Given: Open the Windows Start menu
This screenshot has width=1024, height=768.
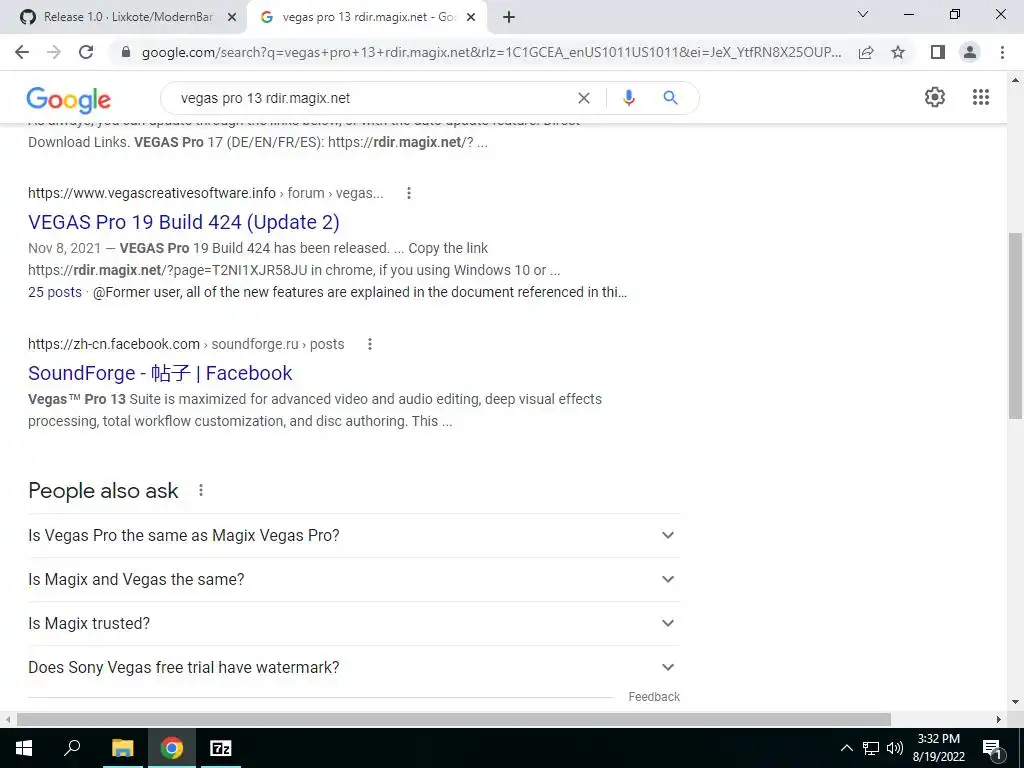Looking at the screenshot, I should [x=24, y=748].
